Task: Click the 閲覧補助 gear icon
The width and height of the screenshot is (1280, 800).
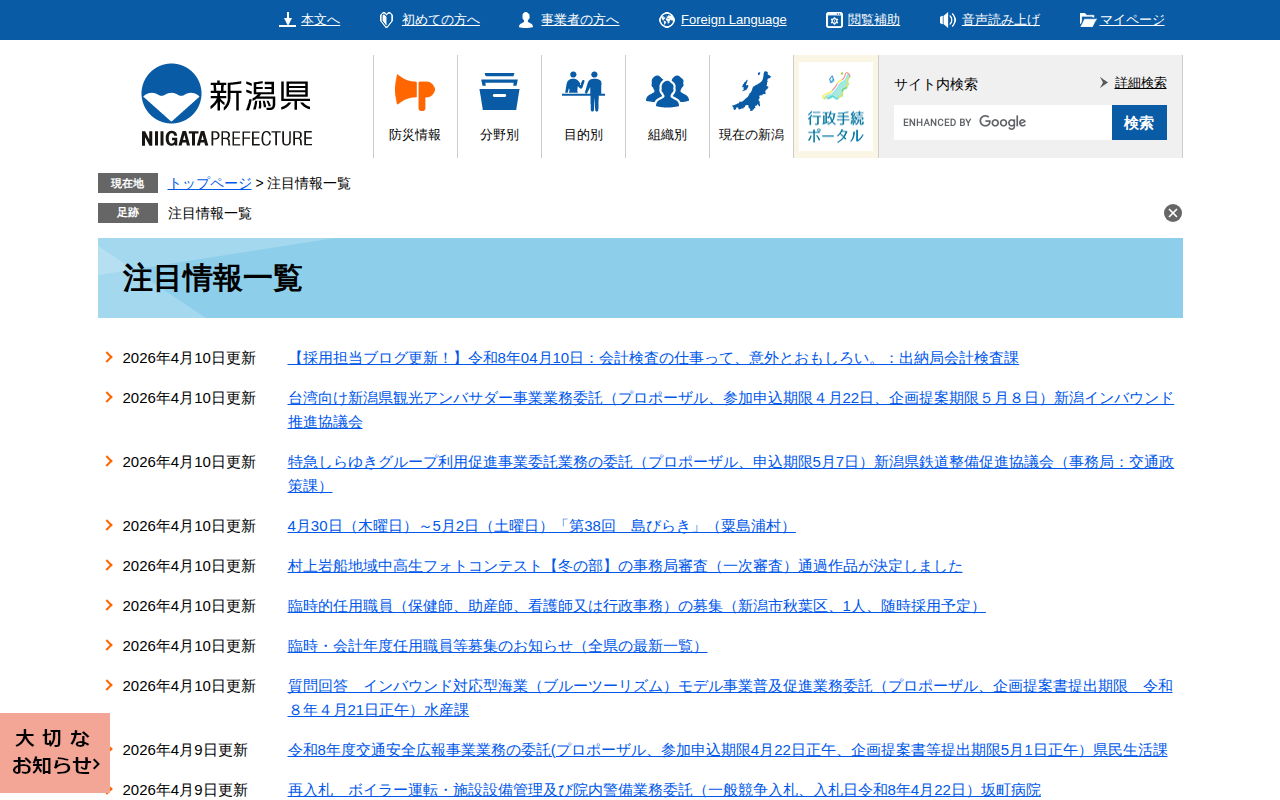Action: pyautogui.click(x=833, y=18)
